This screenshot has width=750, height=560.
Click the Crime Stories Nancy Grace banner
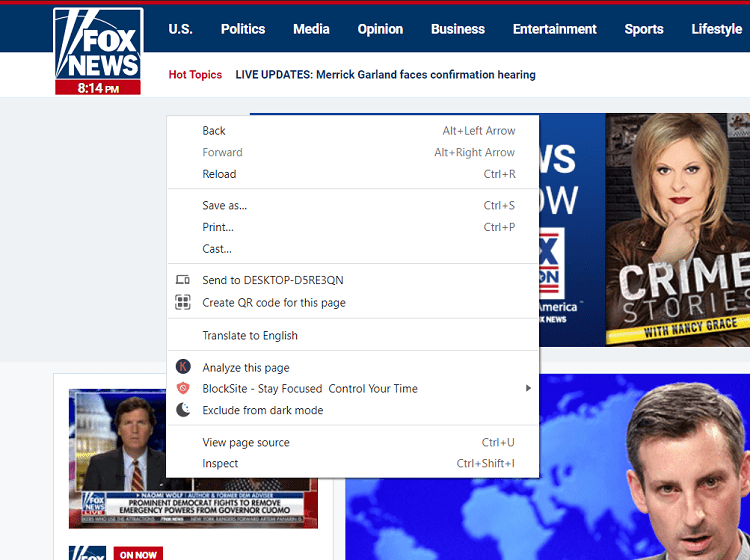pos(677,230)
